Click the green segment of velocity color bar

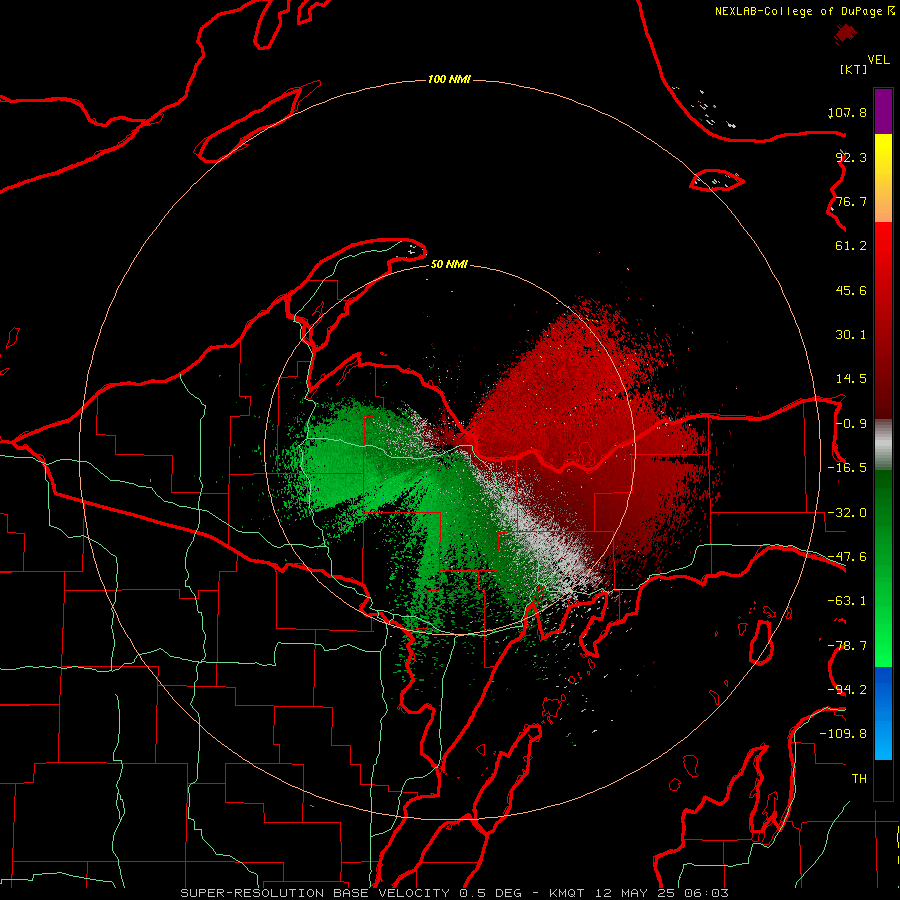click(883, 568)
